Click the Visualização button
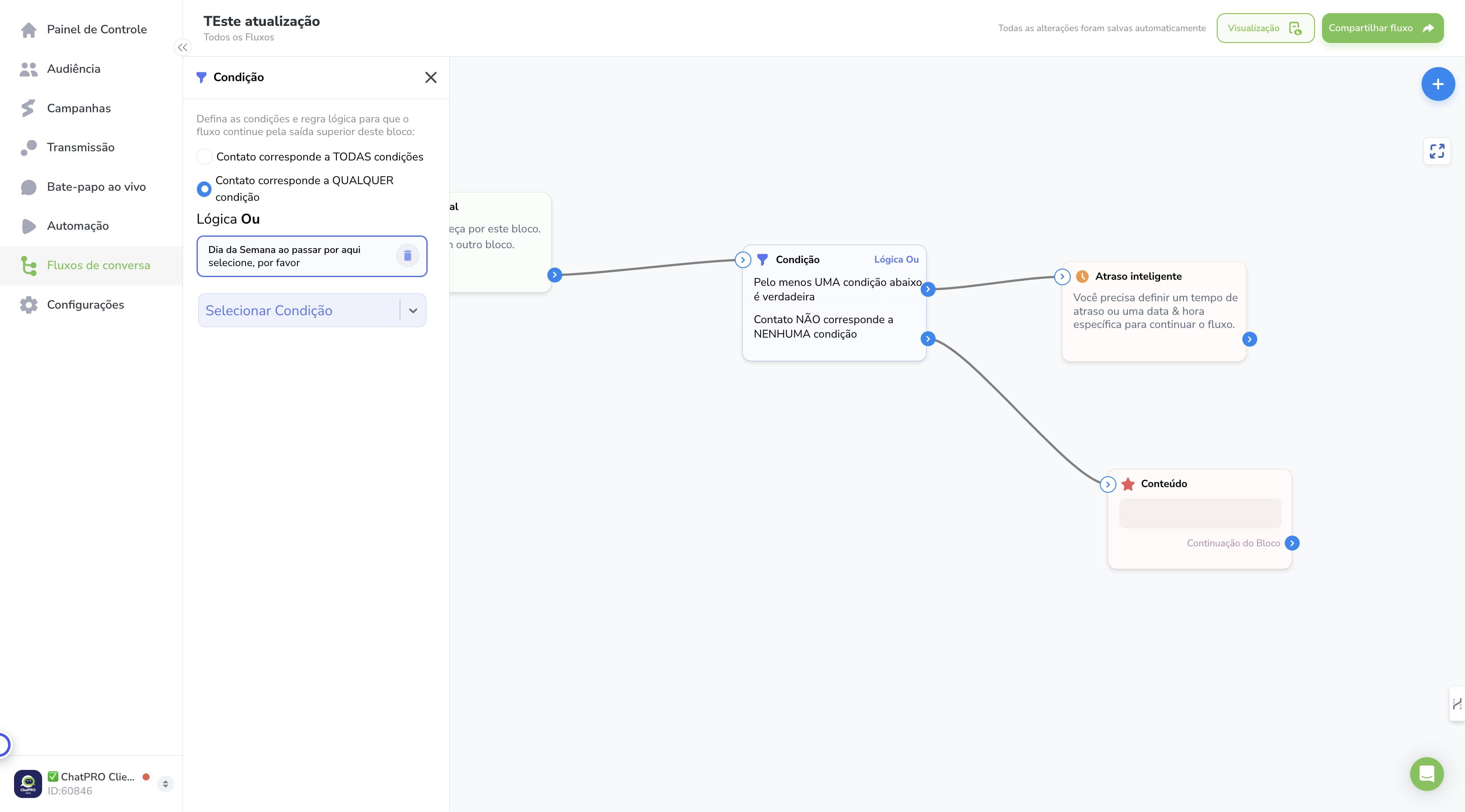 click(1265, 28)
